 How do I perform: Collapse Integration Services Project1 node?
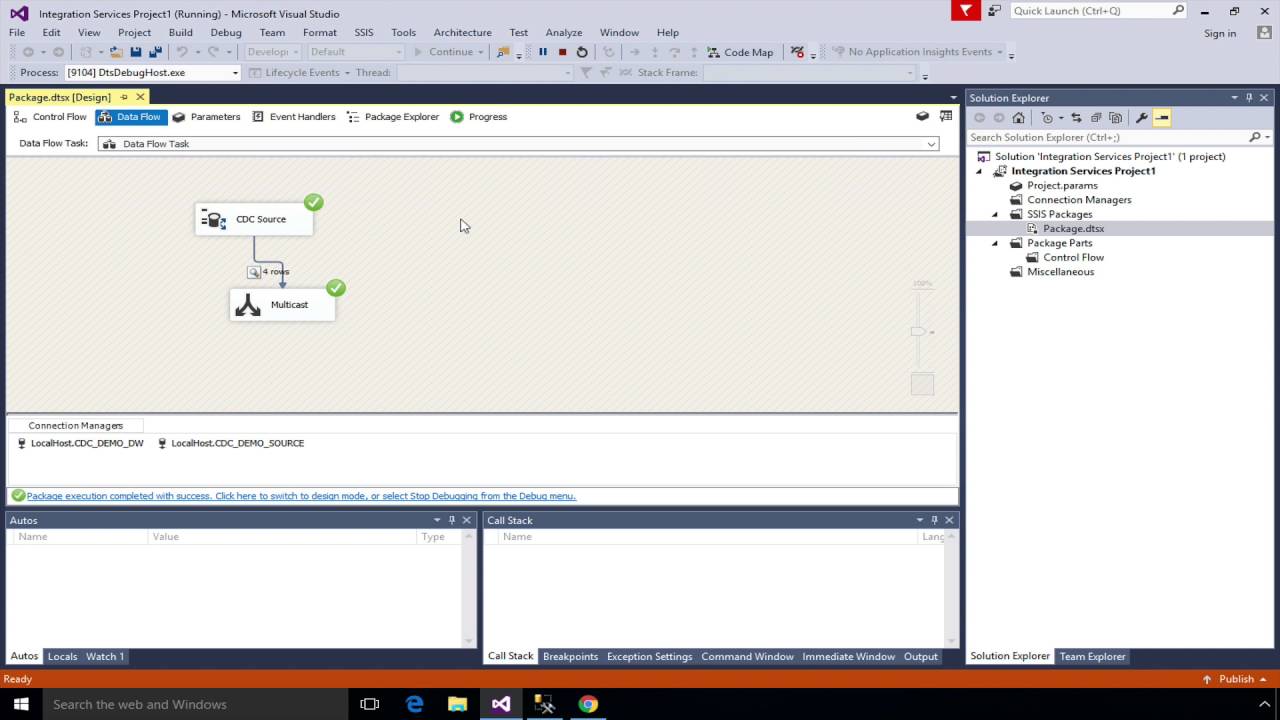click(x=980, y=171)
